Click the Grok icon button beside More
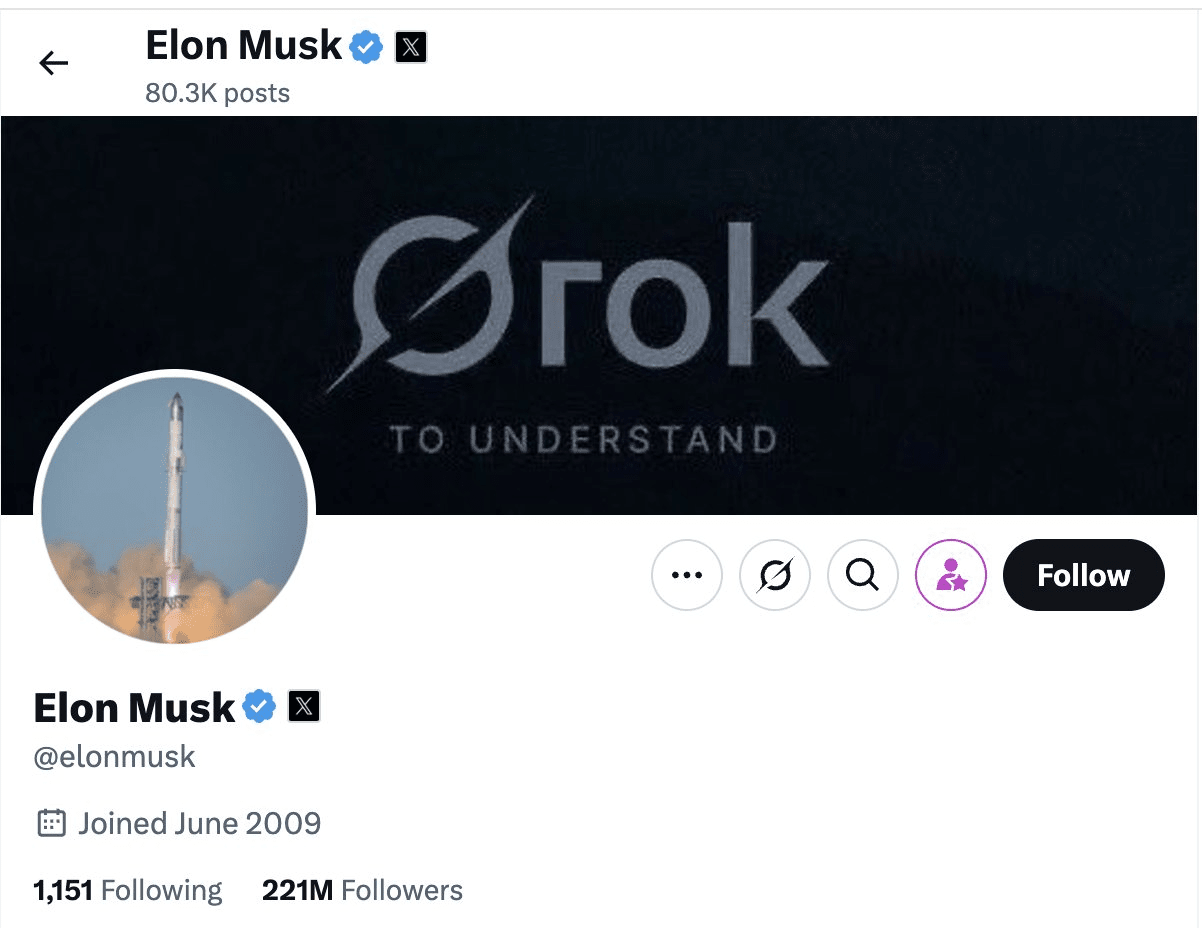The height and width of the screenshot is (928, 1202). pos(774,575)
